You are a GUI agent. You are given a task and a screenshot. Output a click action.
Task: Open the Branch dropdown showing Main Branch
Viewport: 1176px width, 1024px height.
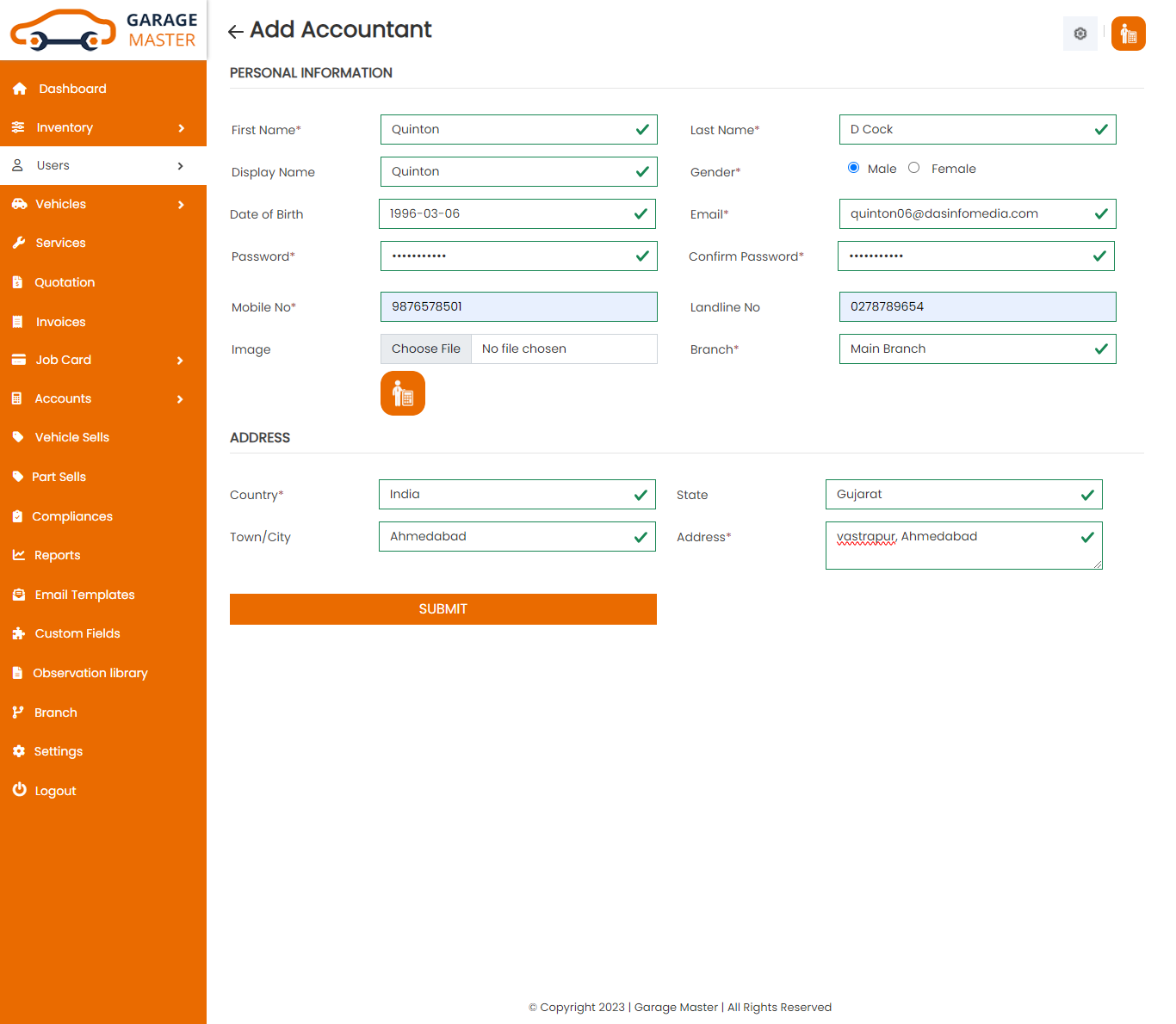(976, 349)
